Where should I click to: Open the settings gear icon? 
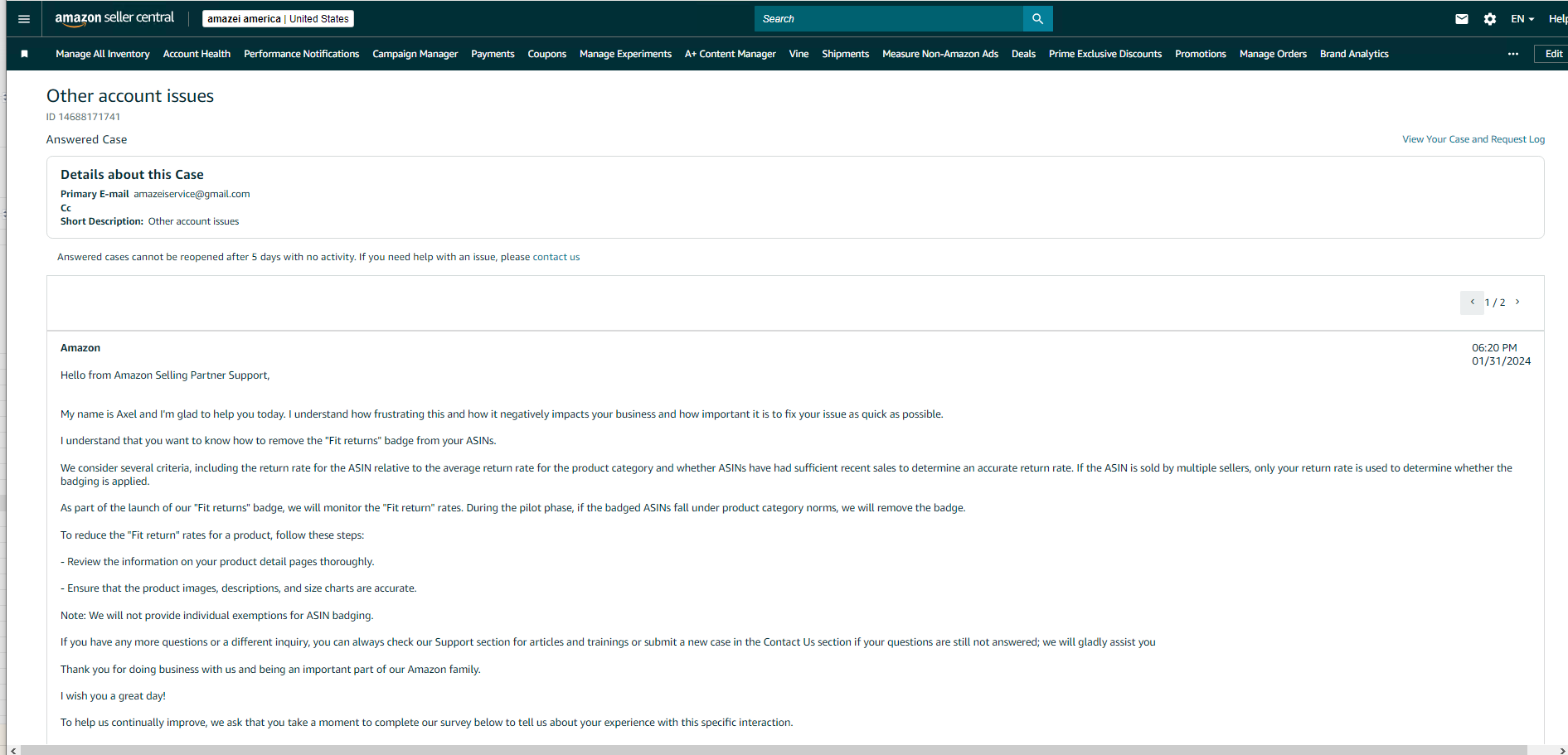tap(1490, 18)
